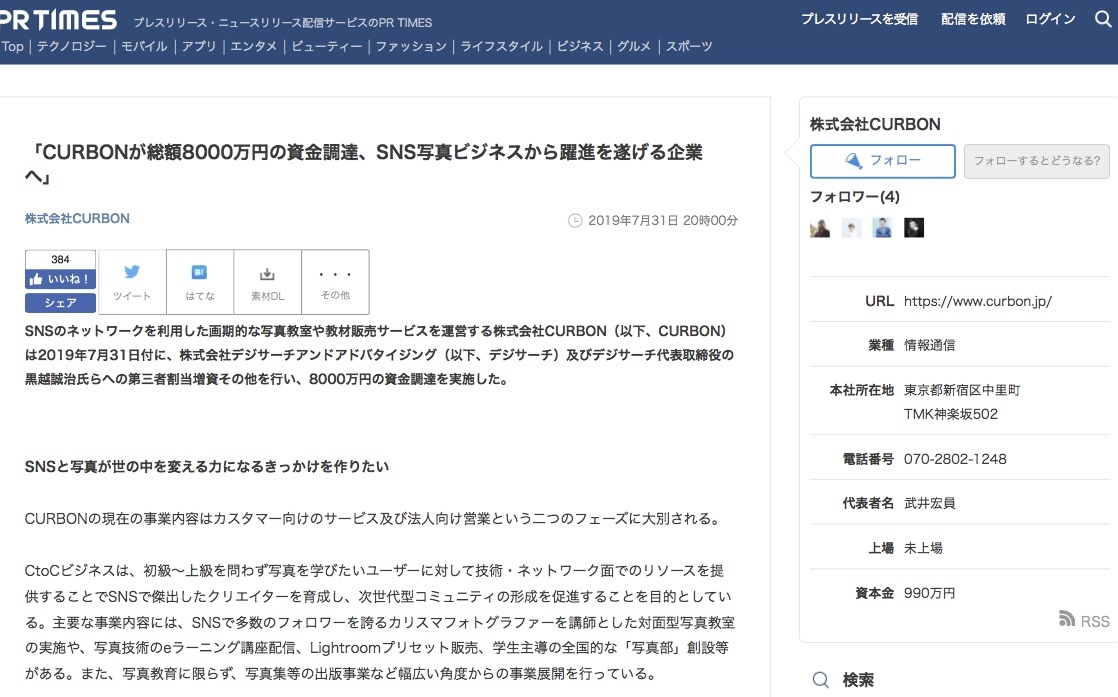Click the Twitter bird tweet icon
This screenshot has width=1118, height=697.
(132, 272)
